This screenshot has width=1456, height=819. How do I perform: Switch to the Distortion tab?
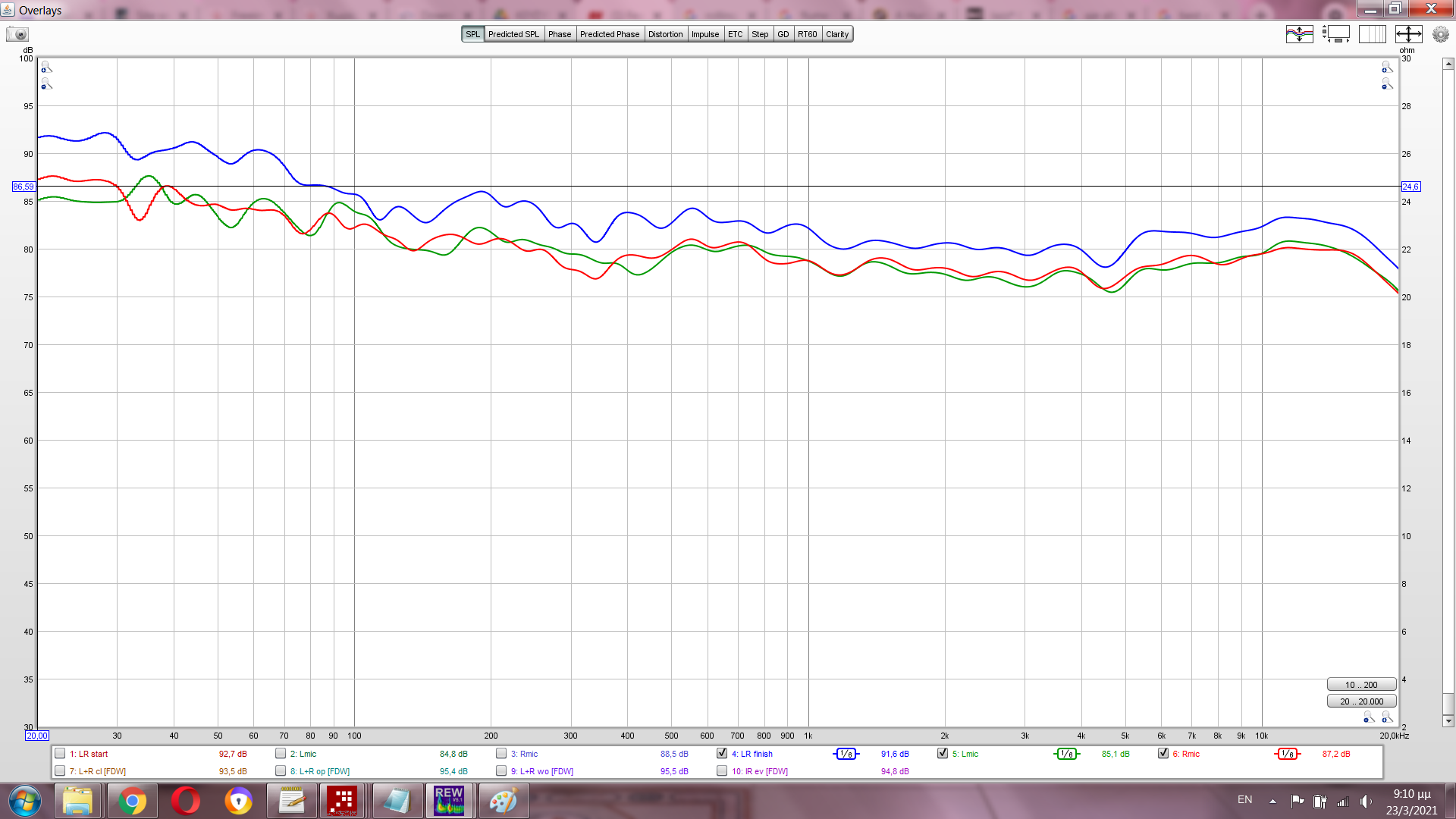[665, 34]
